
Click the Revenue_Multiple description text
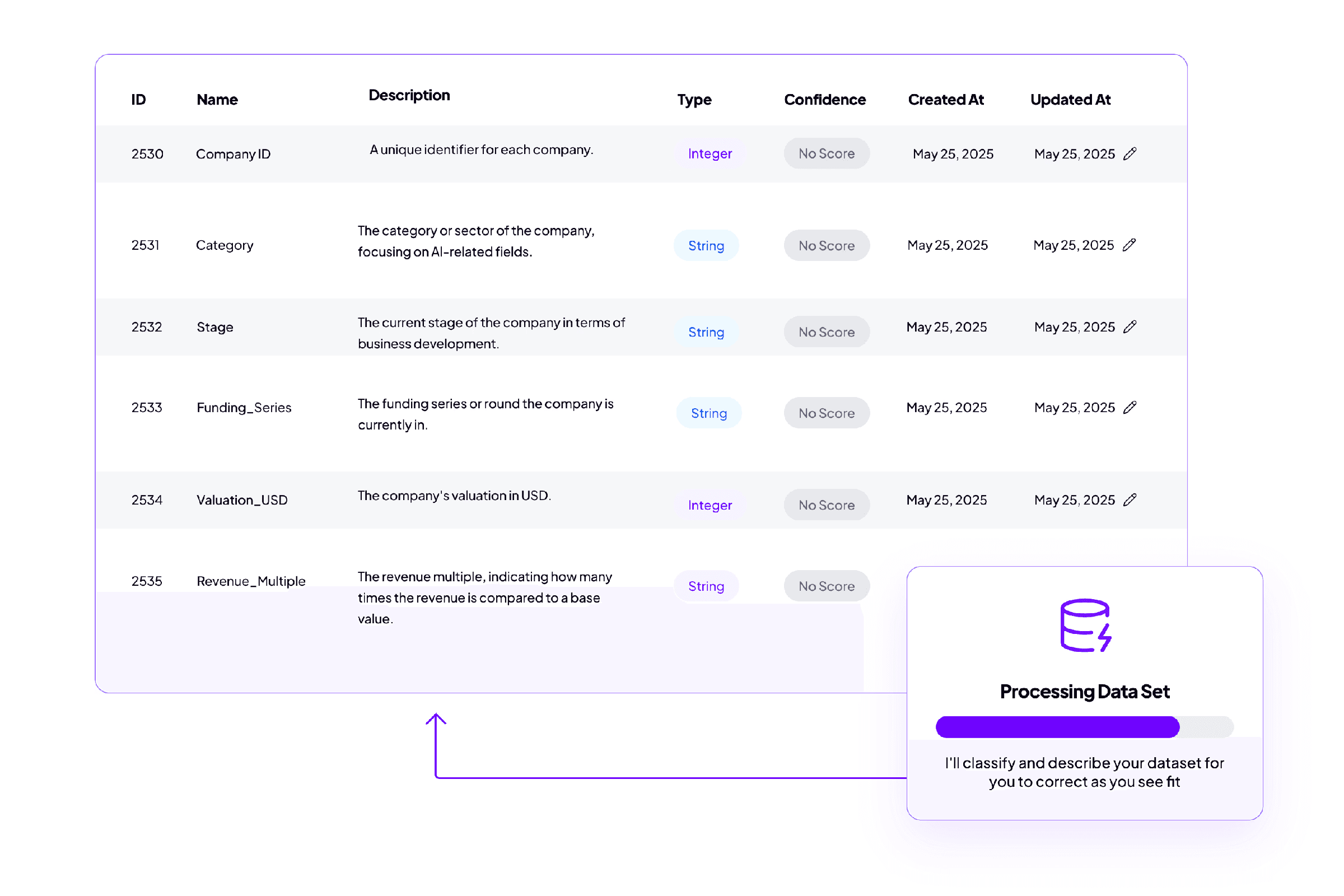pos(484,598)
